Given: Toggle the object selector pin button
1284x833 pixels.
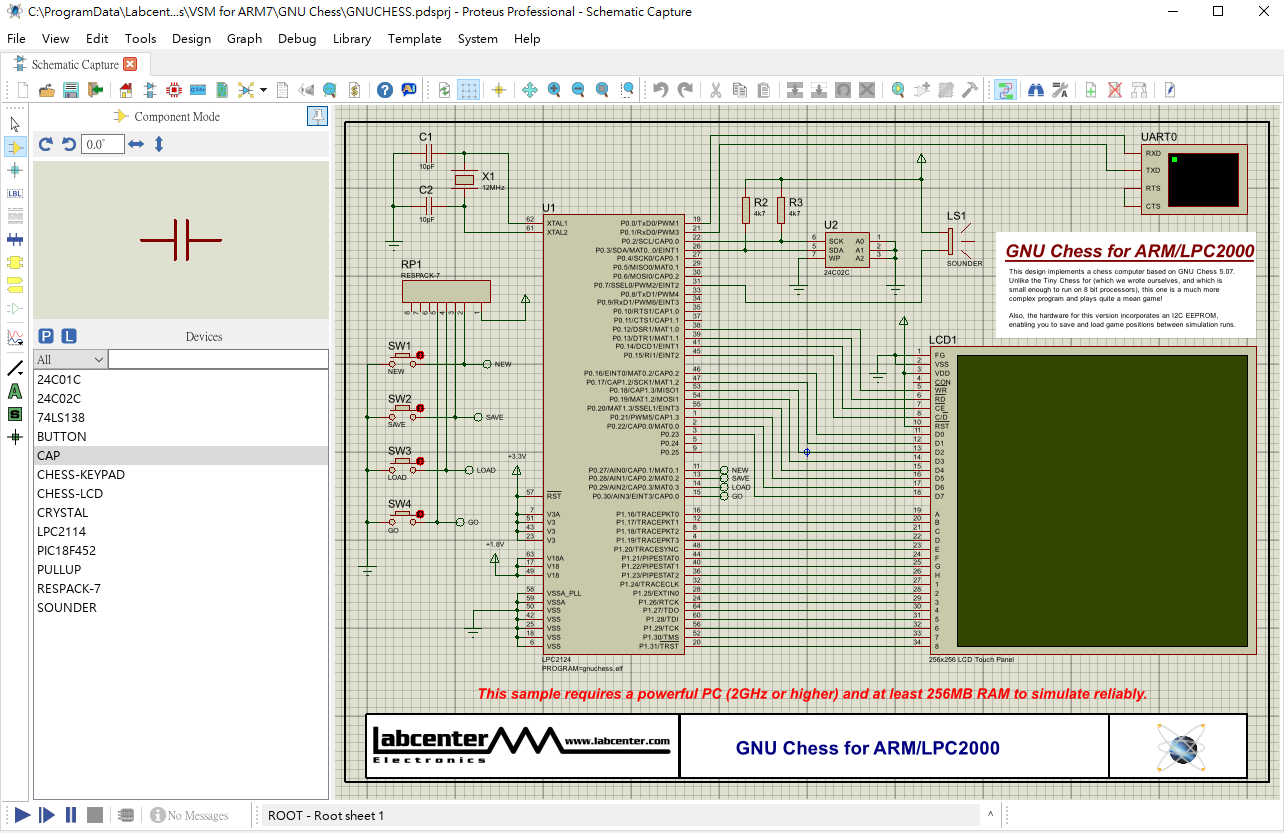Looking at the screenshot, I should pyautogui.click(x=317, y=116).
